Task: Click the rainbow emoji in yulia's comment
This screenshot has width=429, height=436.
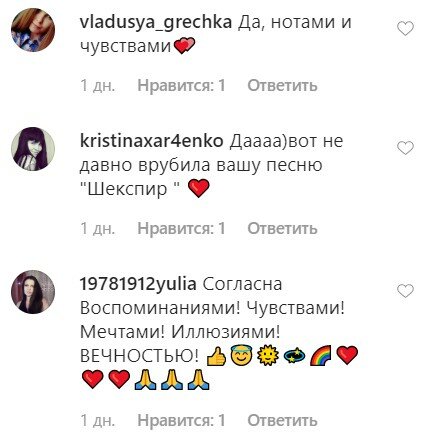Action: 321,356
